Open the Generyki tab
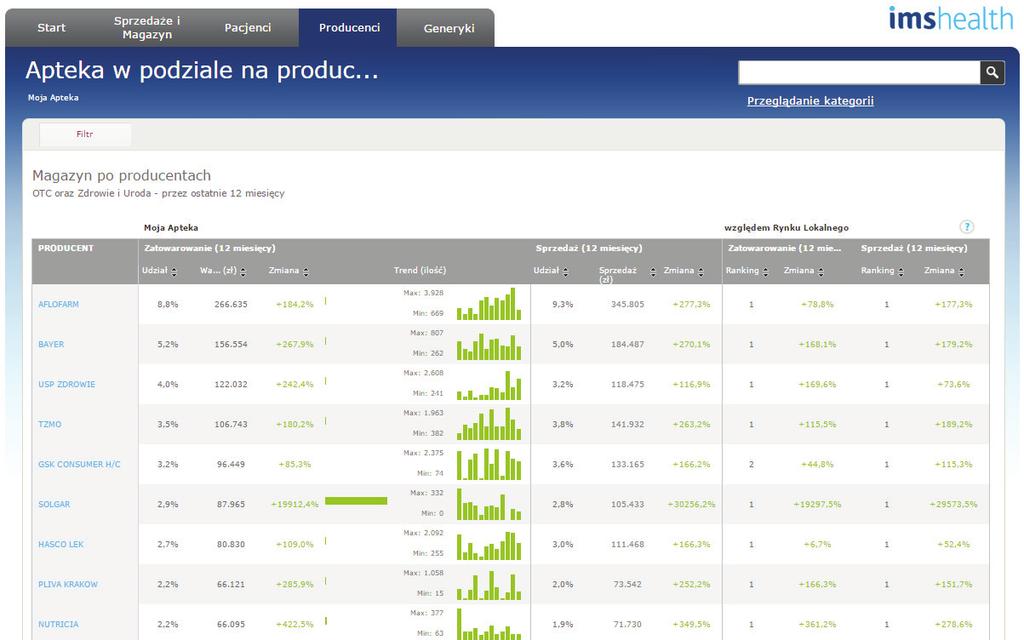 tap(449, 27)
